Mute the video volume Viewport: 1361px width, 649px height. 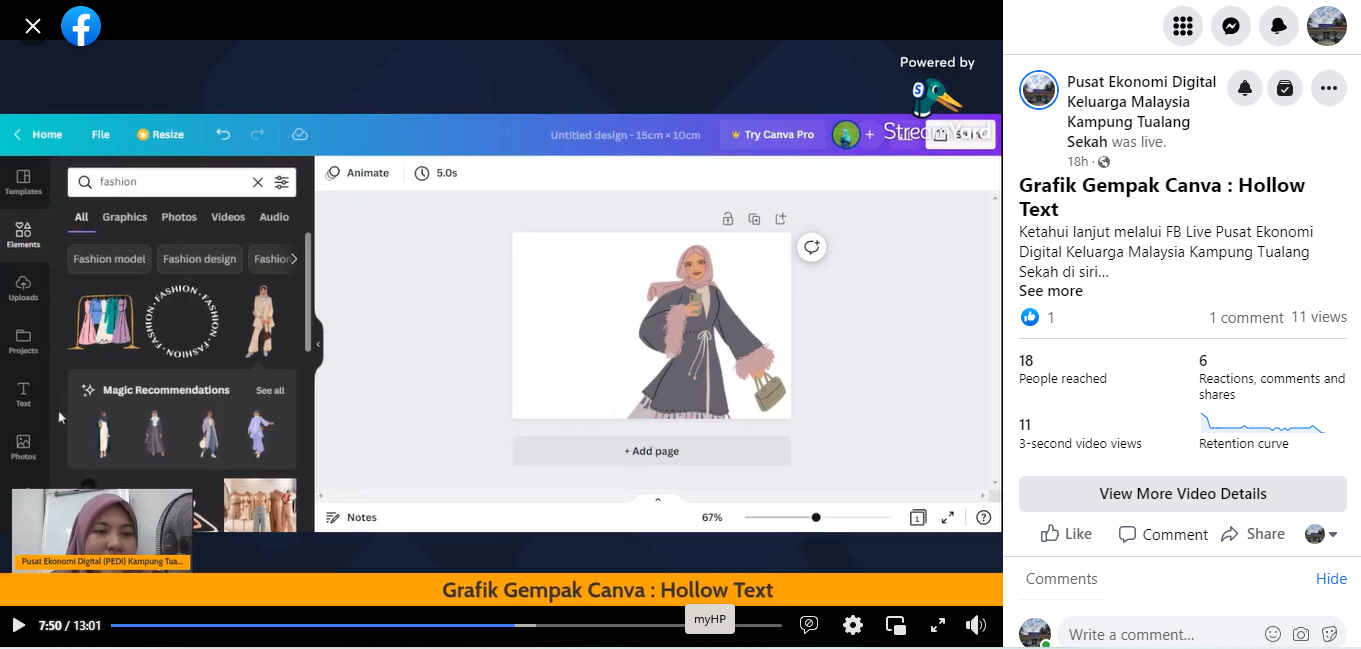click(976, 625)
